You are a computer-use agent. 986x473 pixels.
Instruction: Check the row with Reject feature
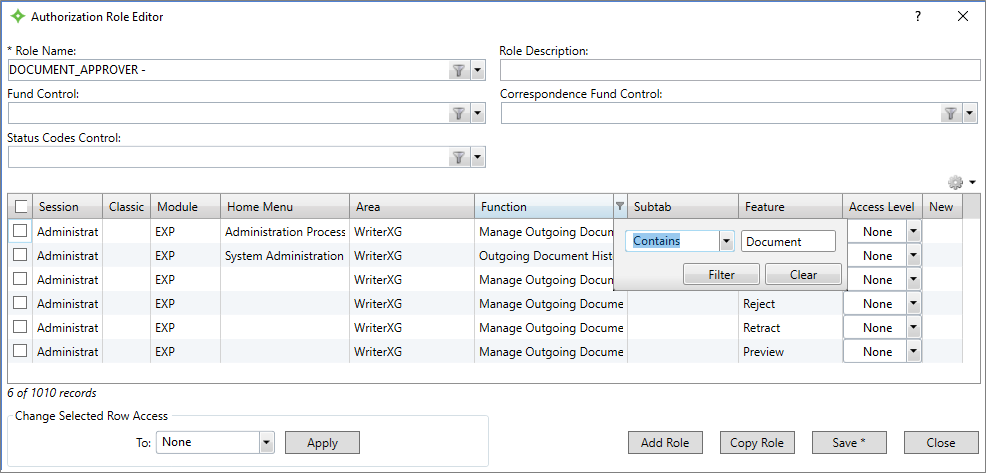(x=21, y=303)
